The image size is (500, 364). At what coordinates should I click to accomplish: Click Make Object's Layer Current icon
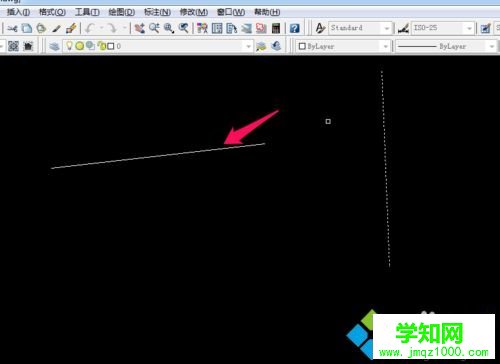click(x=261, y=46)
